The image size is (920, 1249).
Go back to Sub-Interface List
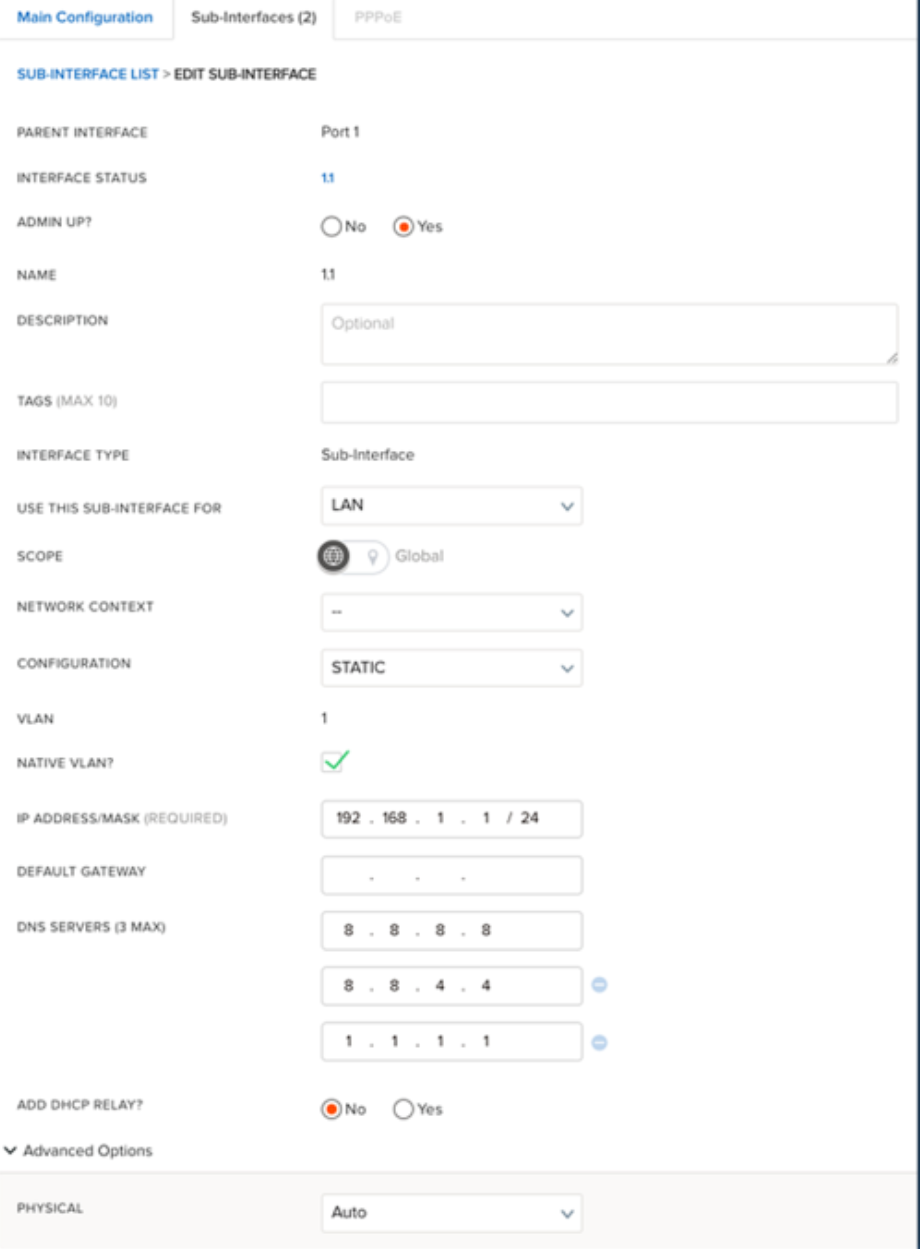pyautogui.click(x=87, y=75)
